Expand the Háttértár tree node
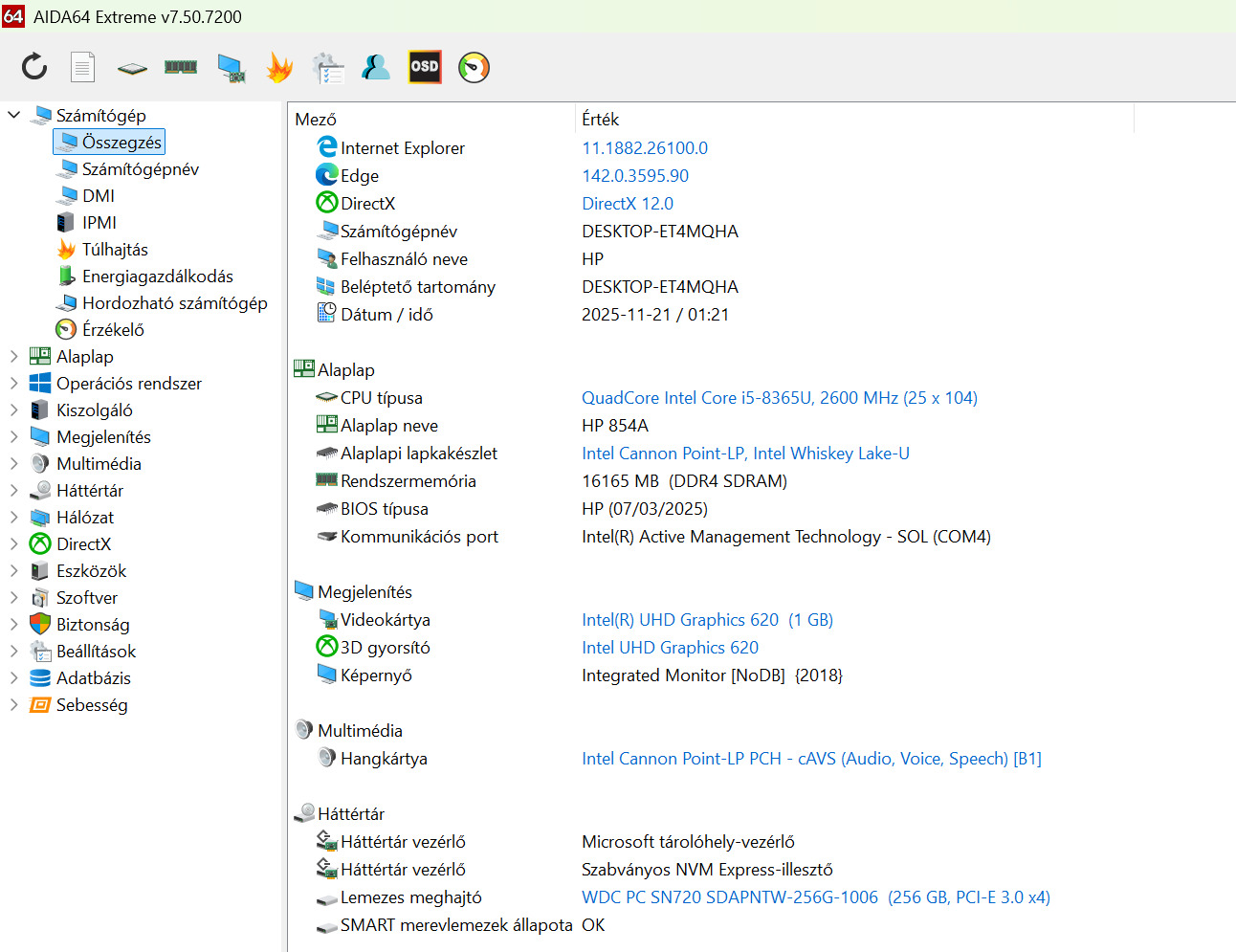This screenshot has width=1236, height=952. 13,490
